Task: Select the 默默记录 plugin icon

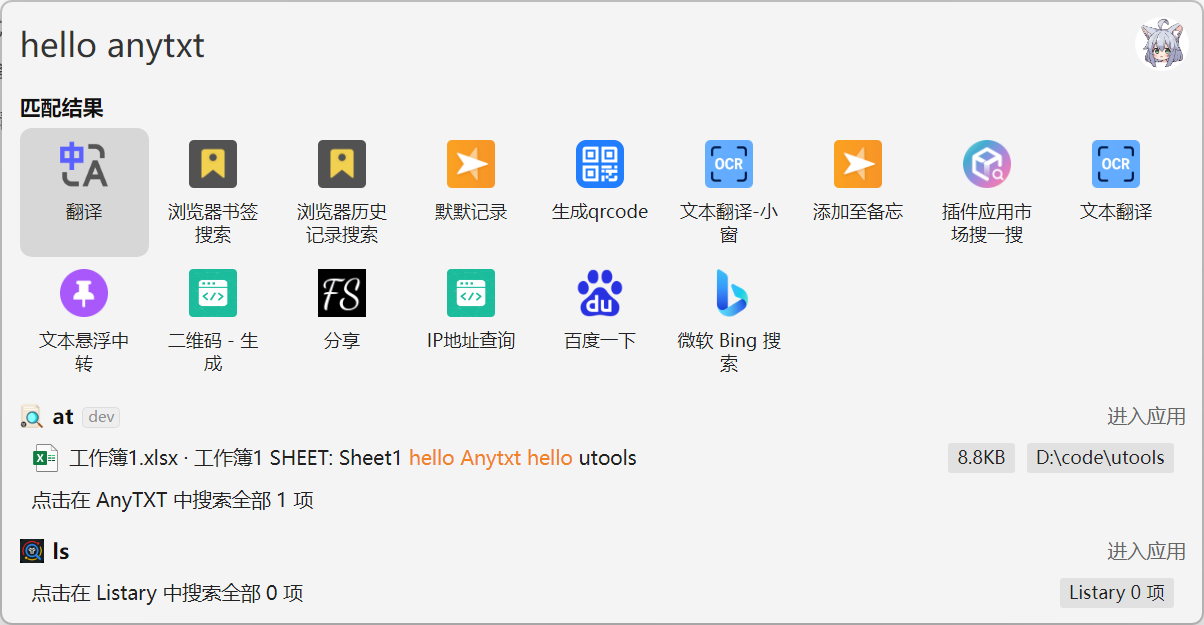Action: coord(471,164)
